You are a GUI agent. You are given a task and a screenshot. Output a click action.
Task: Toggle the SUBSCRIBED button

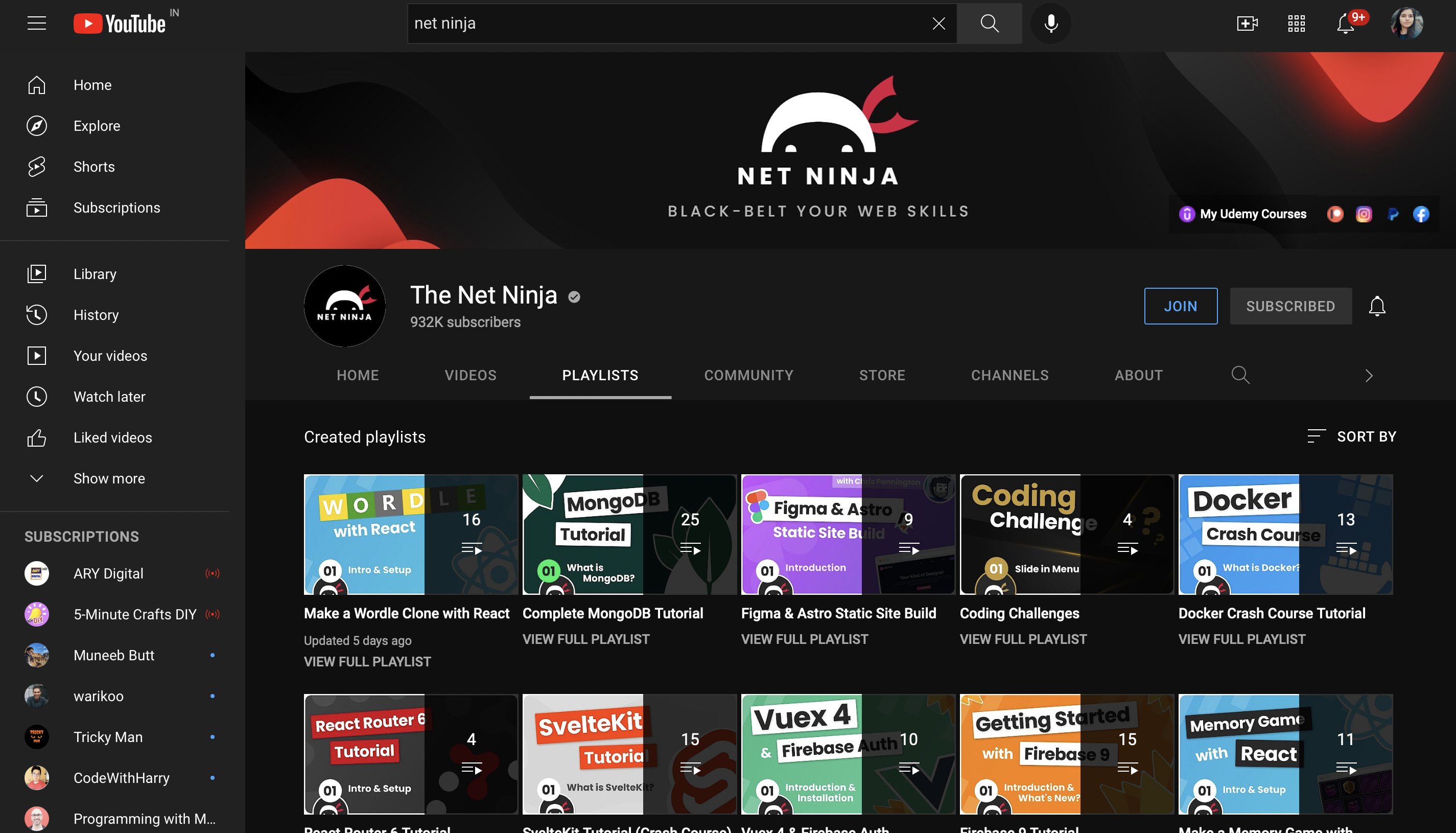pos(1290,306)
